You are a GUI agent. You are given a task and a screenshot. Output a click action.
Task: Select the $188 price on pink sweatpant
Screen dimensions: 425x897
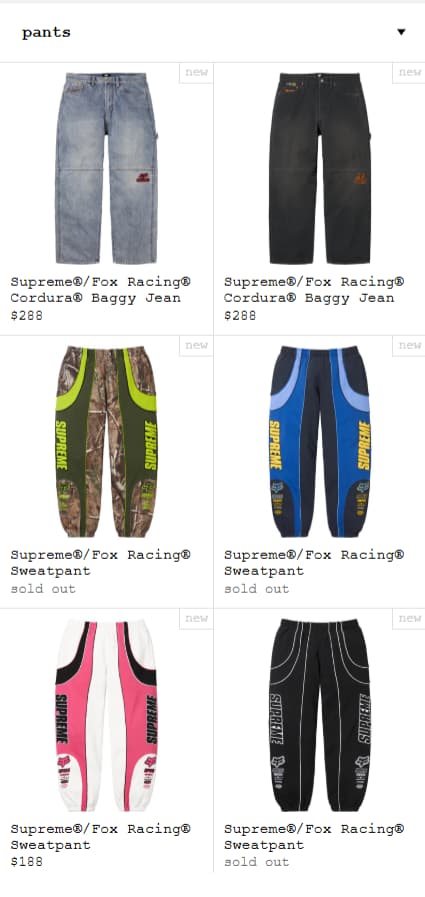26,862
